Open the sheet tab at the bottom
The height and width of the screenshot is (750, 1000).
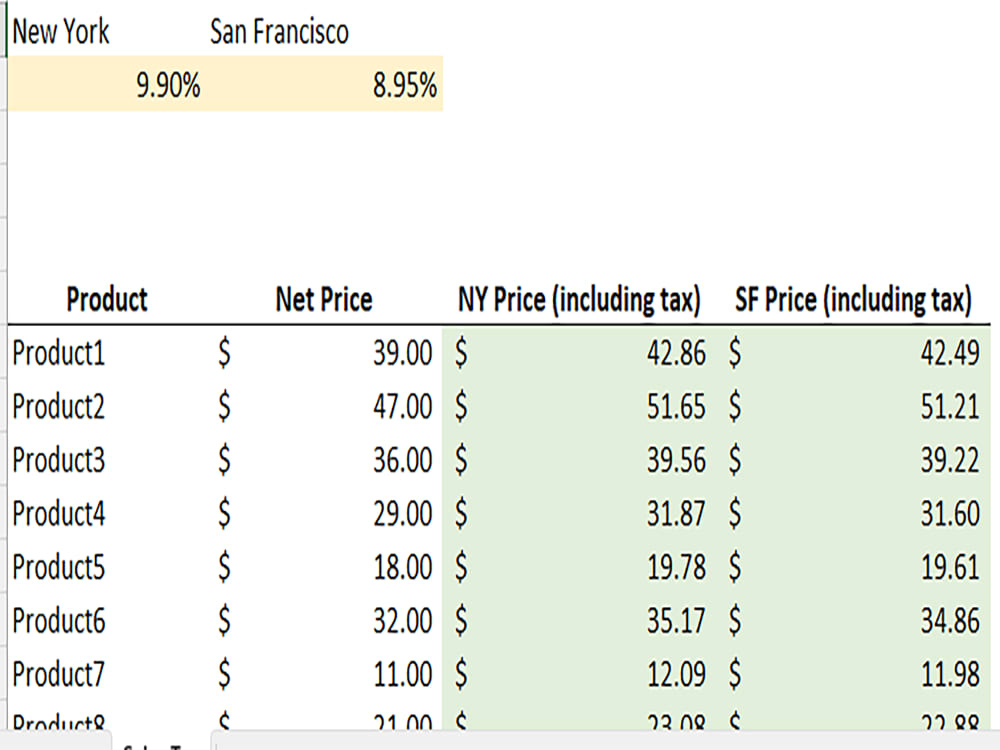coord(160,744)
